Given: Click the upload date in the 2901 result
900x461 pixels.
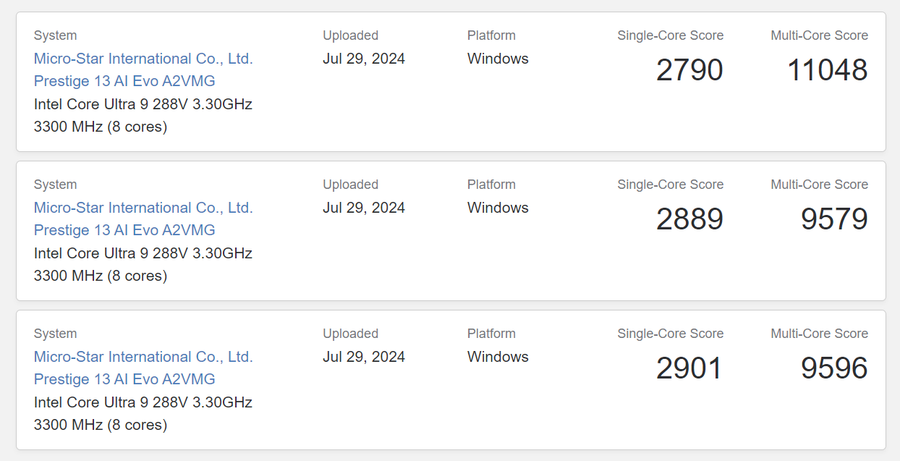Looking at the screenshot, I should [x=363, y=357].
